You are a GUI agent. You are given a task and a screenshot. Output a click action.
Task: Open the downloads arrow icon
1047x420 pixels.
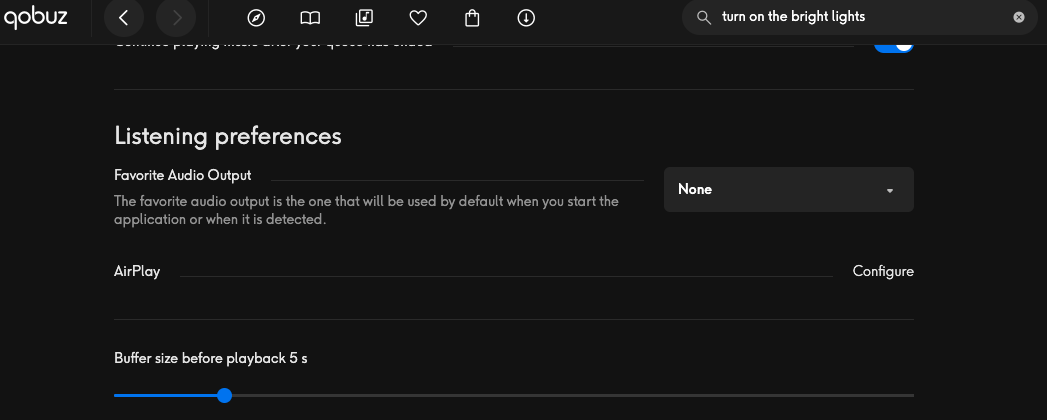[x=527, y=18]
